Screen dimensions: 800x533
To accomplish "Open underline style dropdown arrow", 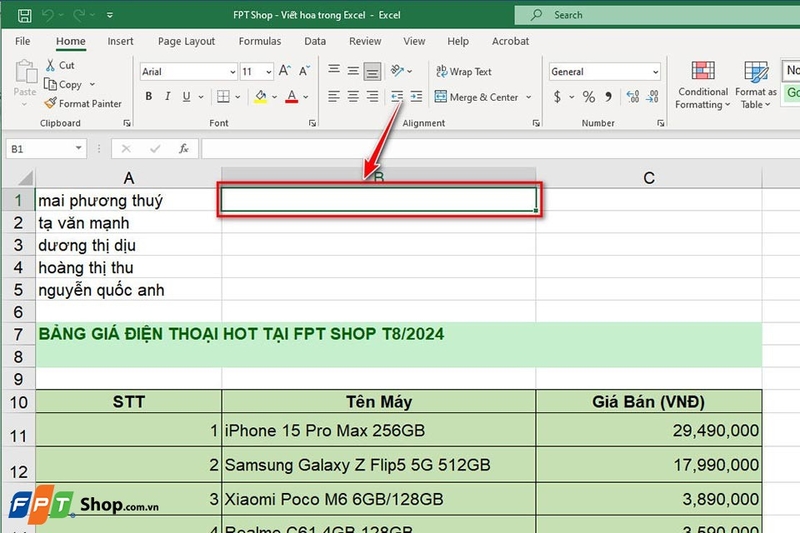I will pos(201,96).
